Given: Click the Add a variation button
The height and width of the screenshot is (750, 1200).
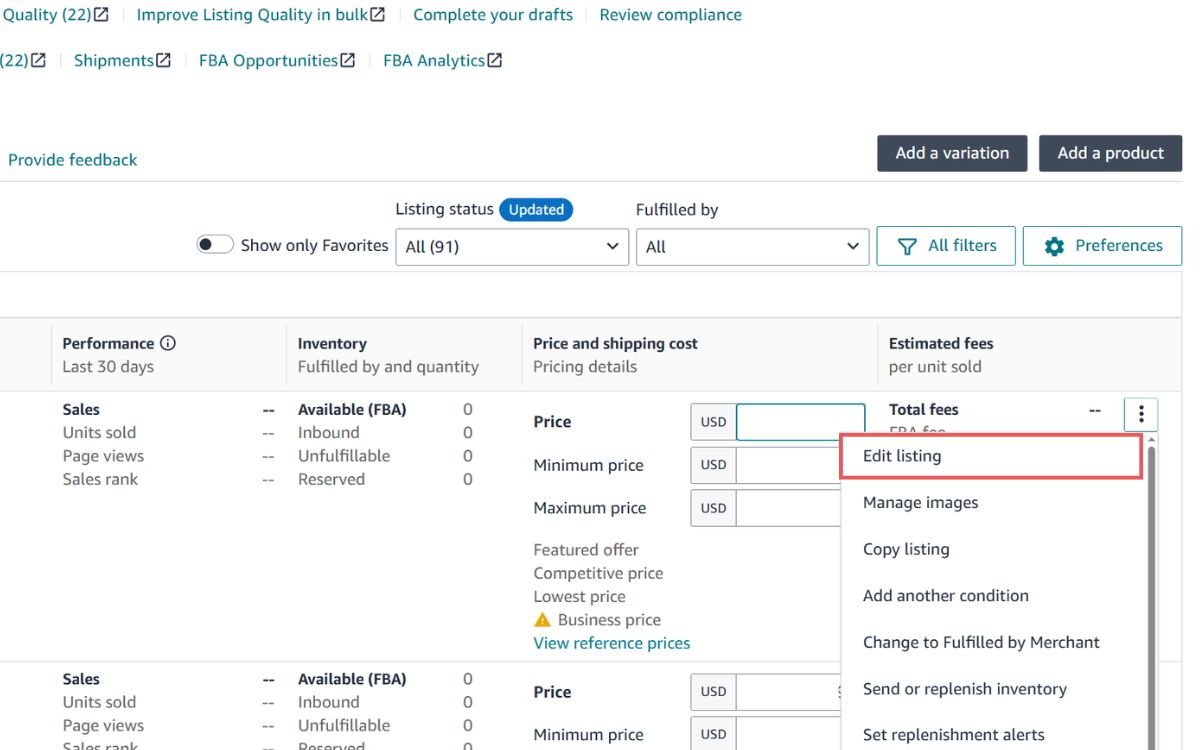Looking at the screenshot, I should 952,153.
